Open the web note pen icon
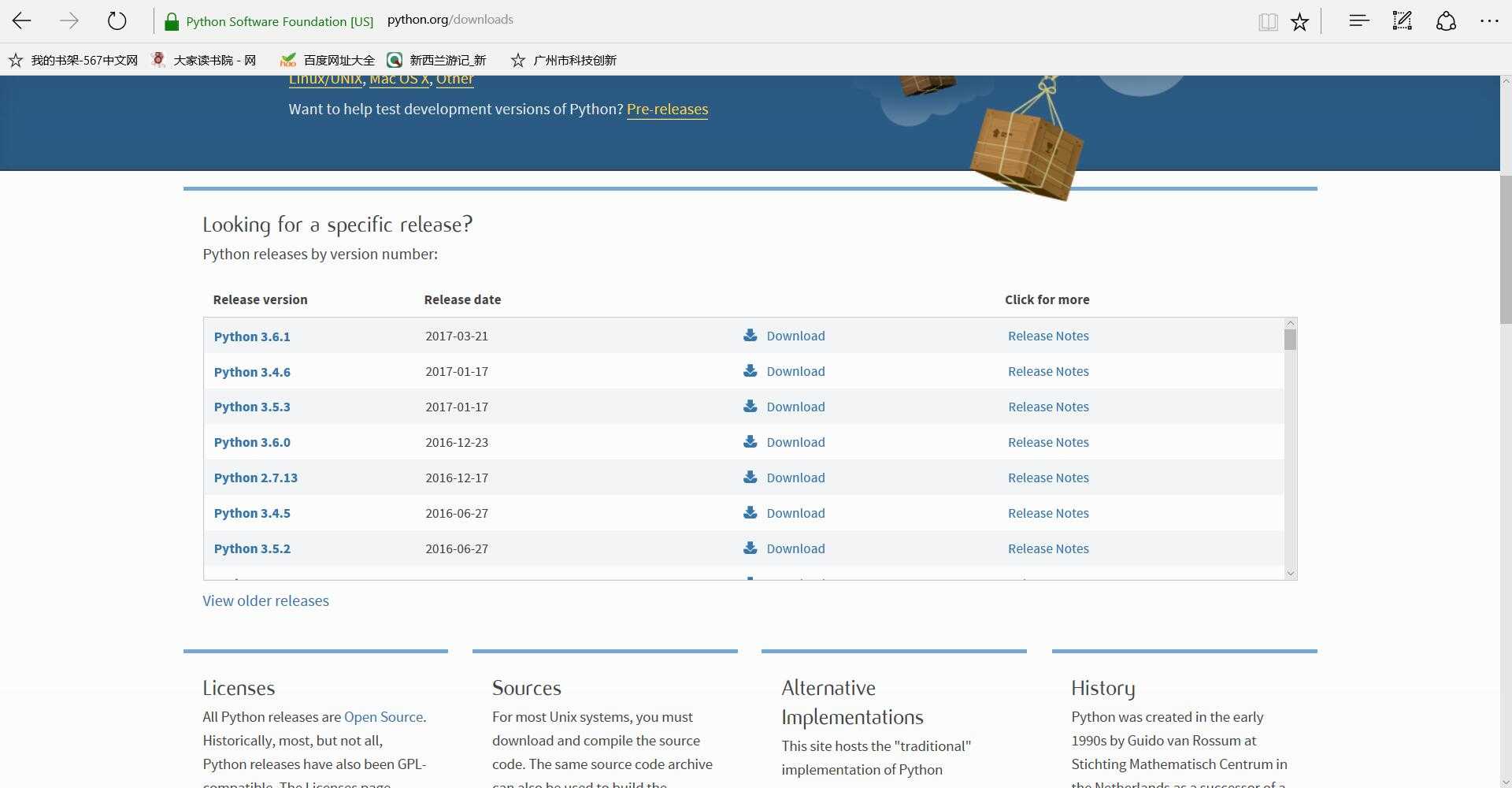This screenshot has width=1512, height=788. pos(1403,20)
